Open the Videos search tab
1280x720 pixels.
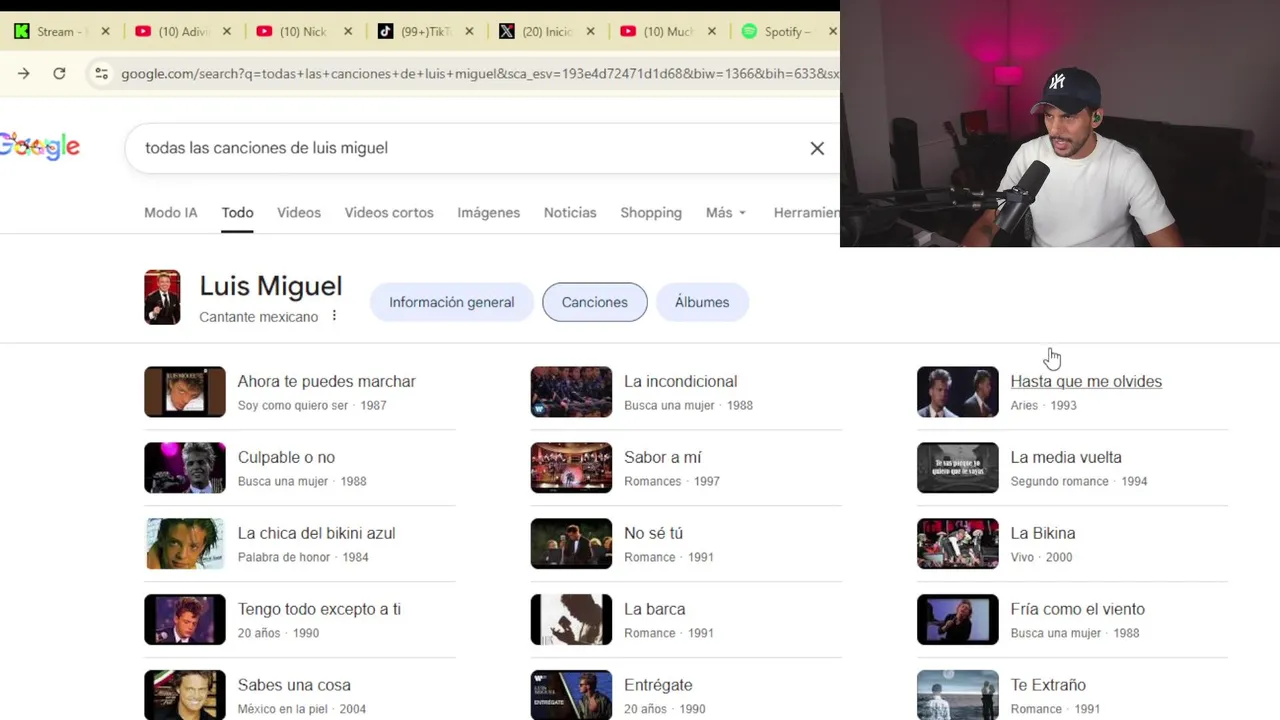point(299,212)
